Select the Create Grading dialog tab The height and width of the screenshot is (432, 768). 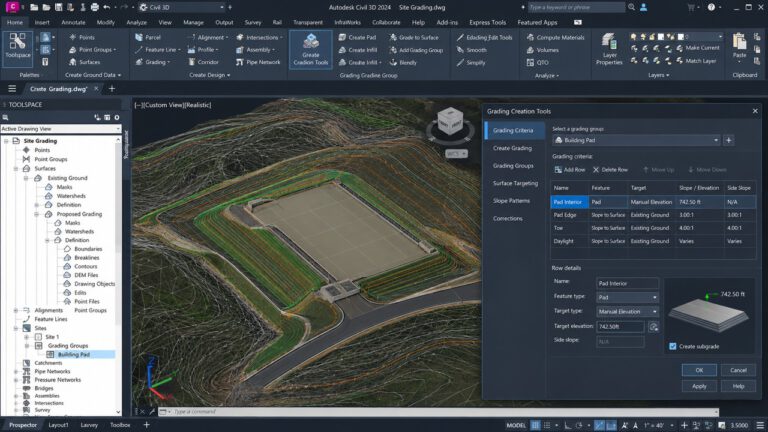pyautogui.click(x=512, y=148)
